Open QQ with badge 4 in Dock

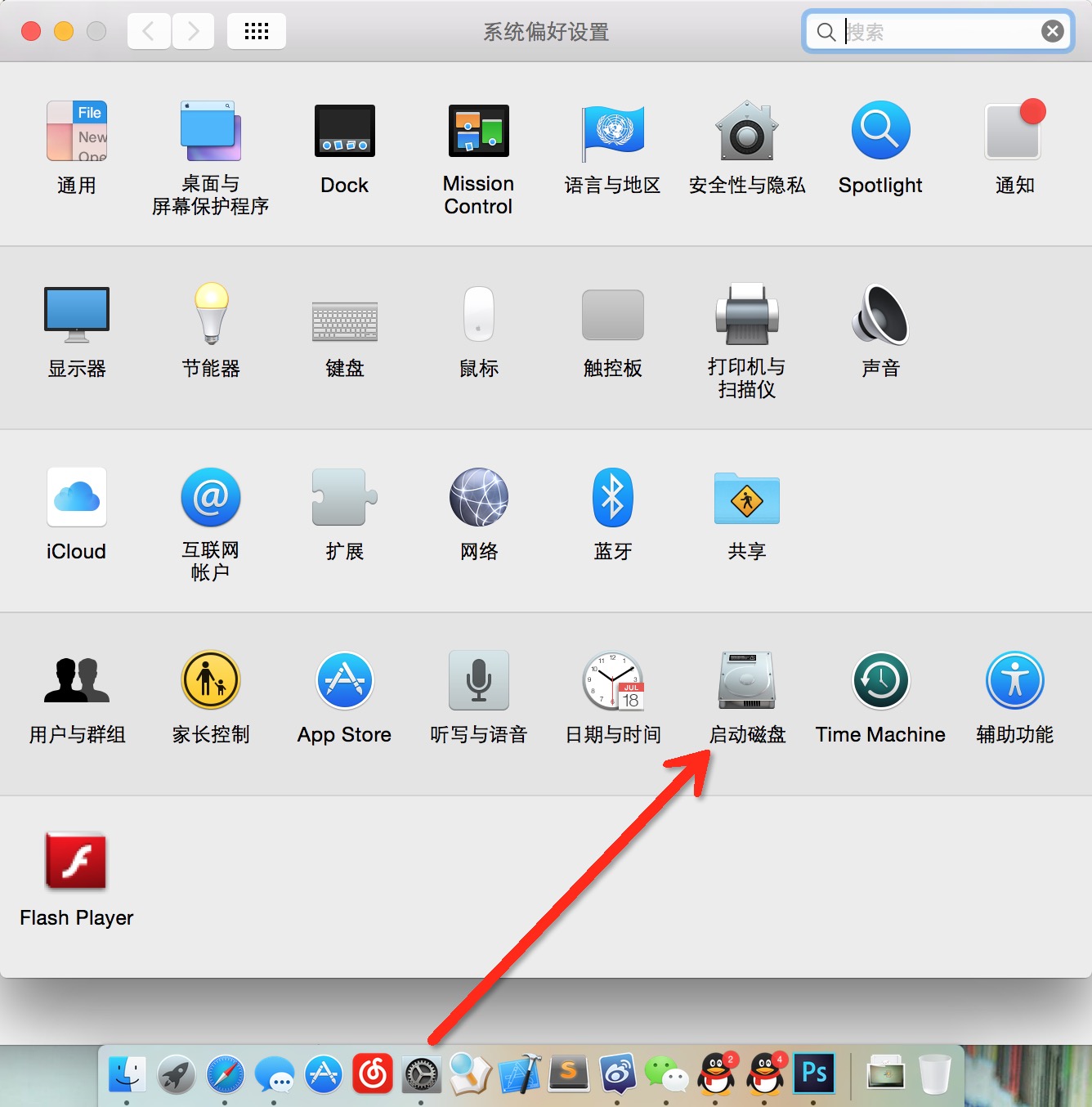tap(766, 1074)
